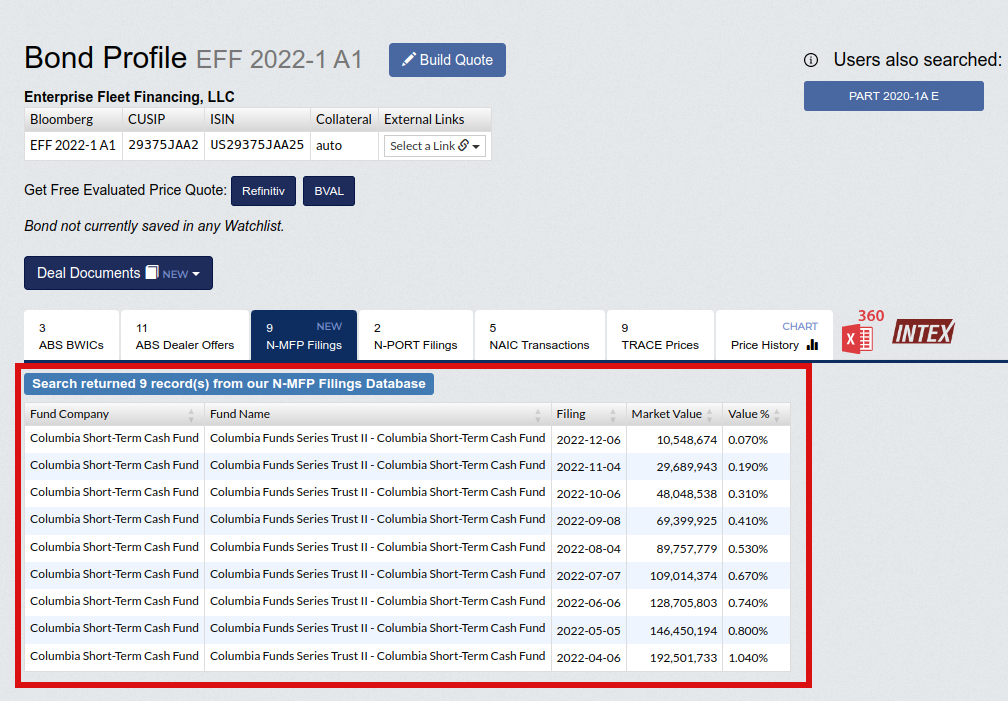
Task: Open the INTEX logo link
Action: 923,332
